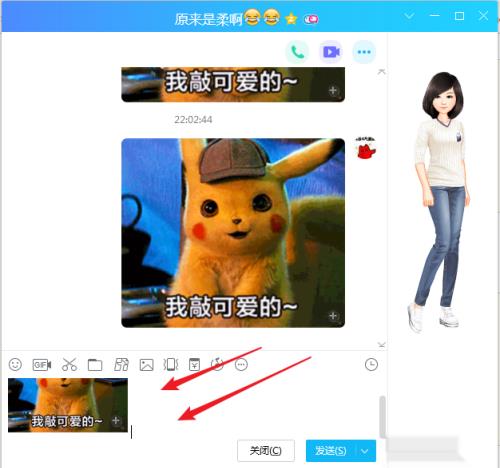
Task: Click the yellow star icon in title
Action: pos(291,19)
